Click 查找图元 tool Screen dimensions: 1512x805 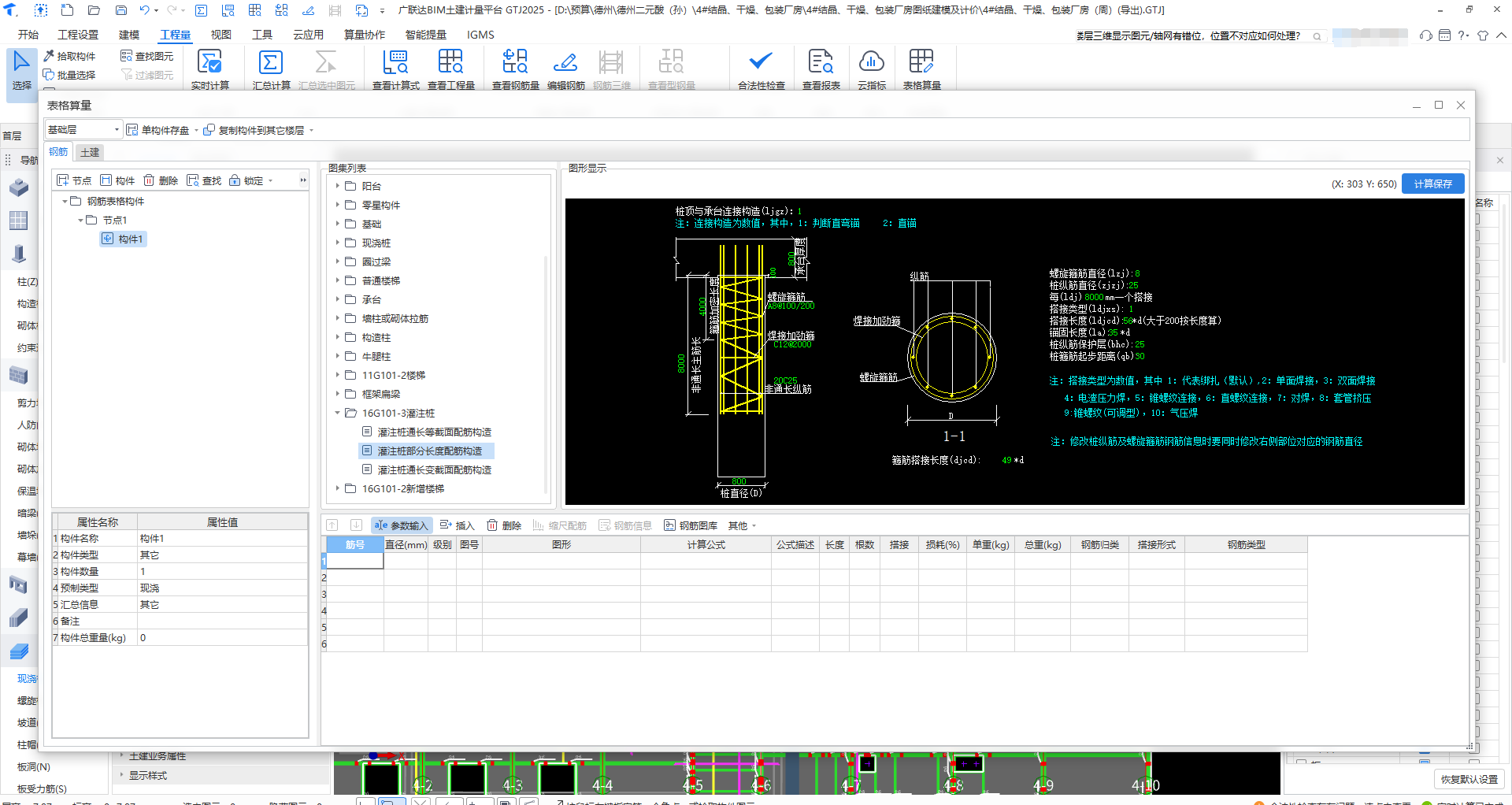click(x=147, y=56)
